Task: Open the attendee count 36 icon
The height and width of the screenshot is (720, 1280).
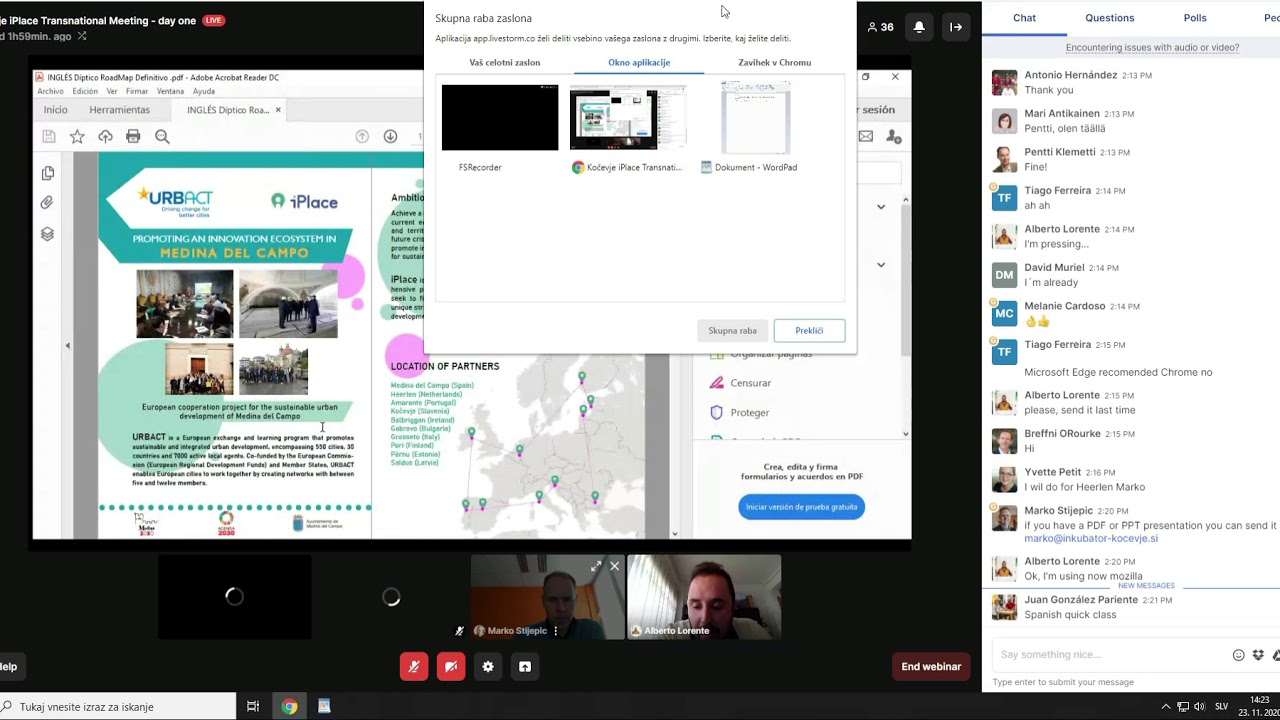Action: (881, 27)
